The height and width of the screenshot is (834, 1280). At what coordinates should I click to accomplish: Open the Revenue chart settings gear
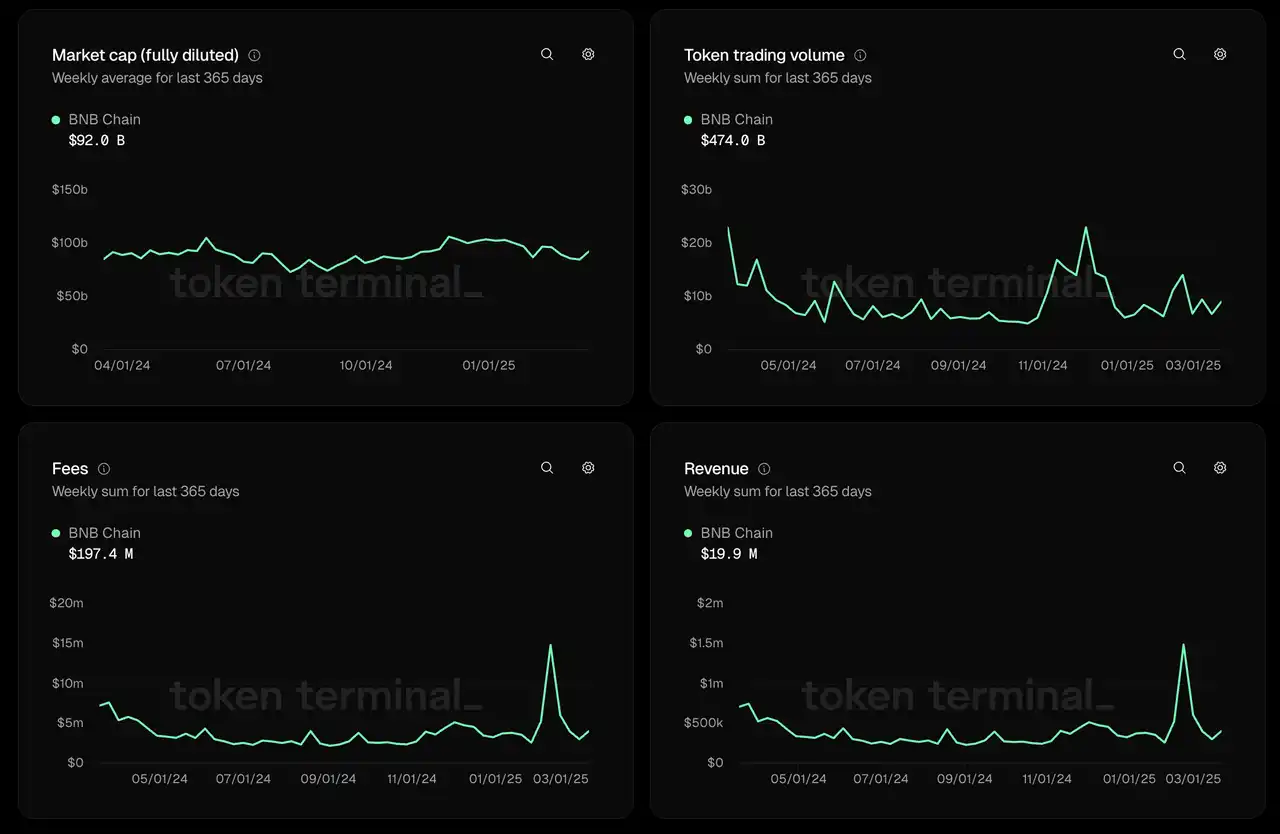(x=1220, y=468)
